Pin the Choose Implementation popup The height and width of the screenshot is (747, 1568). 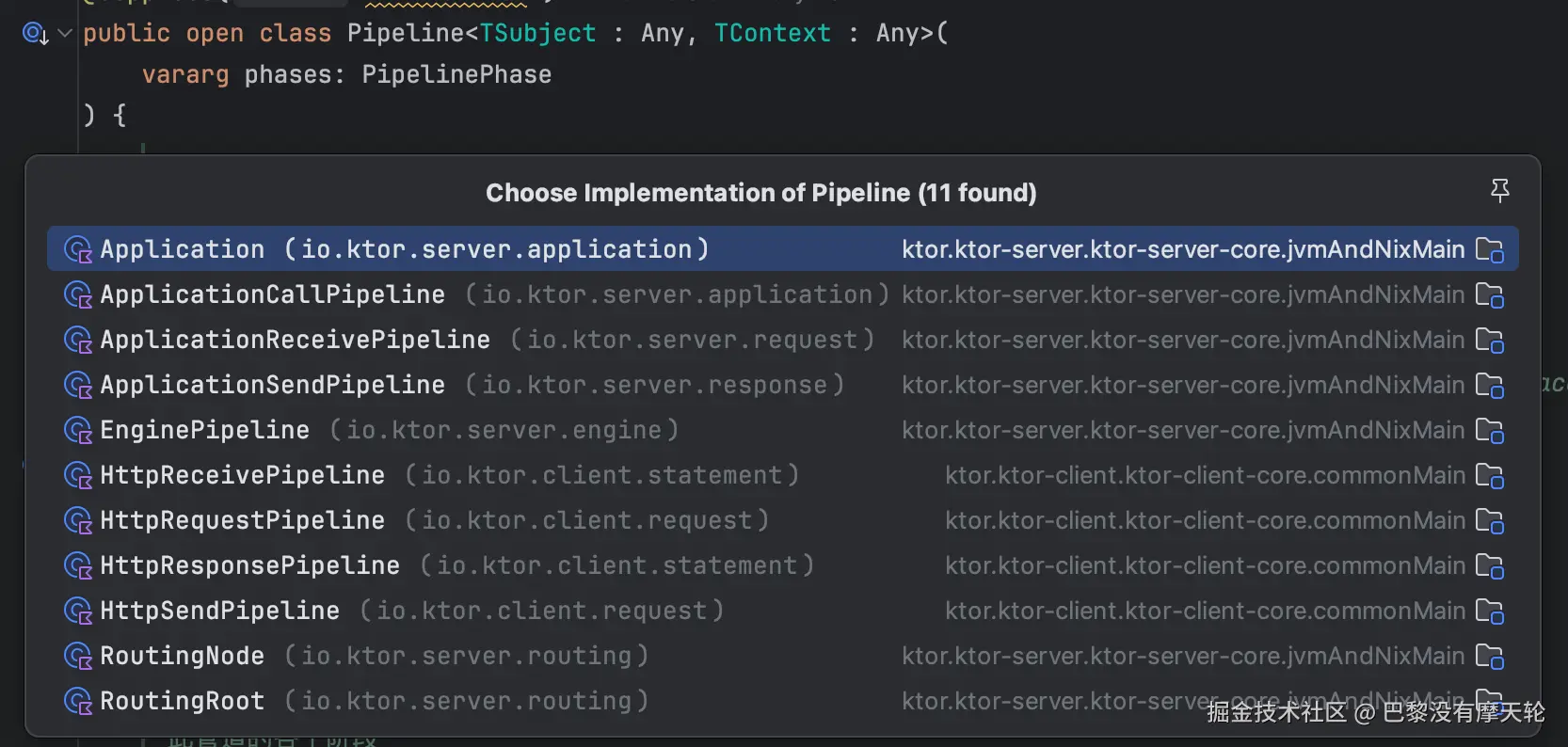pyautogui.click(x=1500, y=191)
